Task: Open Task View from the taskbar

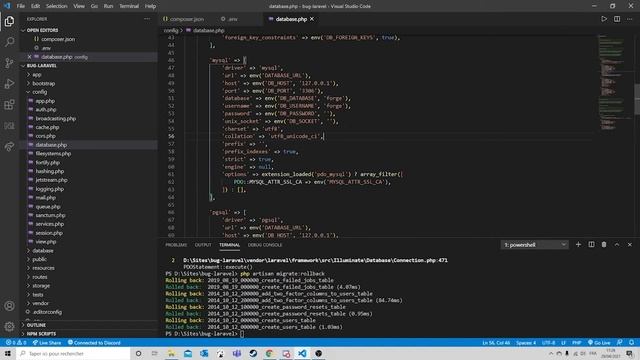Action: coord(155,353)
